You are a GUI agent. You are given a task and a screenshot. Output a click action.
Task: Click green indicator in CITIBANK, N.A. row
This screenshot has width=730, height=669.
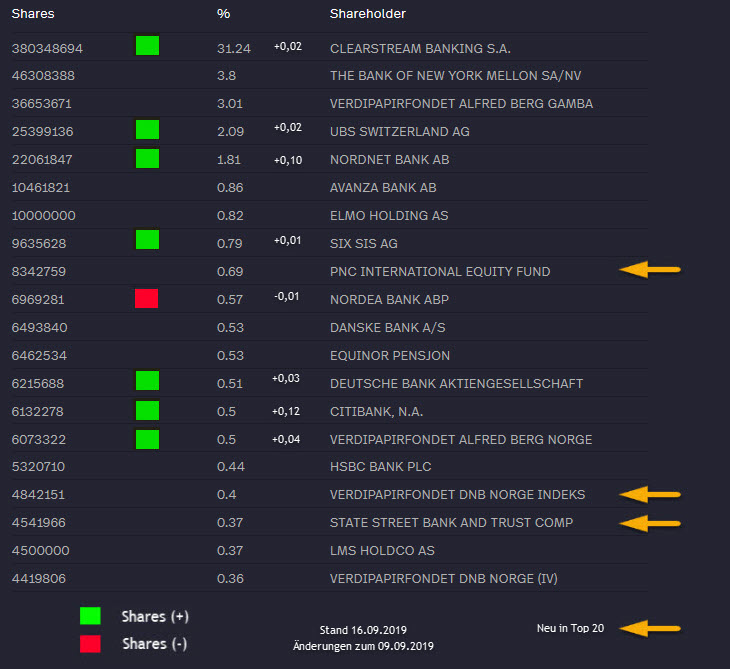pos(147,411)
